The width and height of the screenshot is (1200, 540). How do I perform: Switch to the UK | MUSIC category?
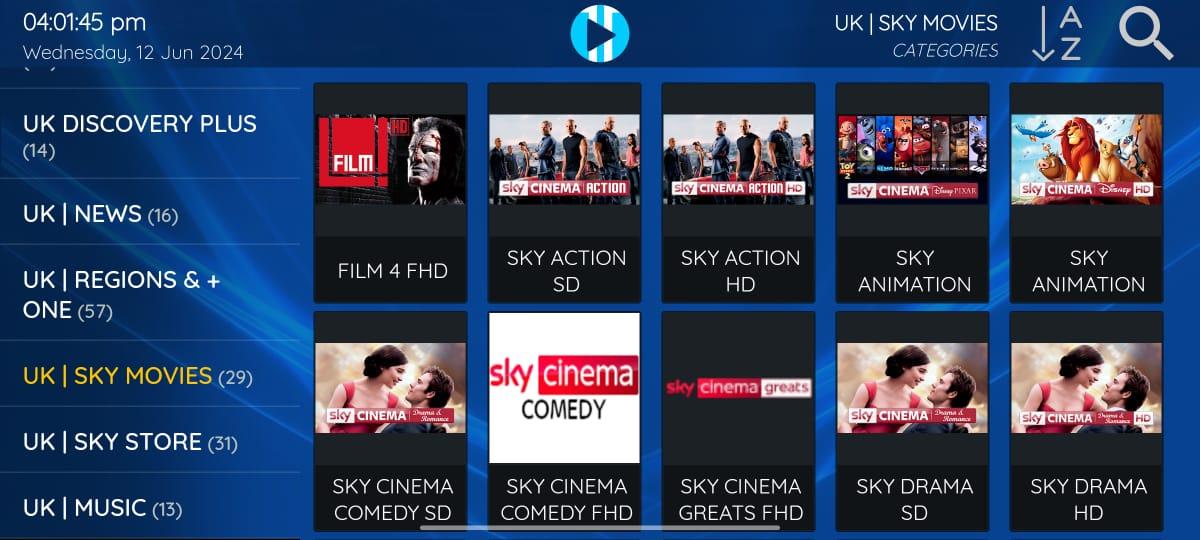pos(150,507)
